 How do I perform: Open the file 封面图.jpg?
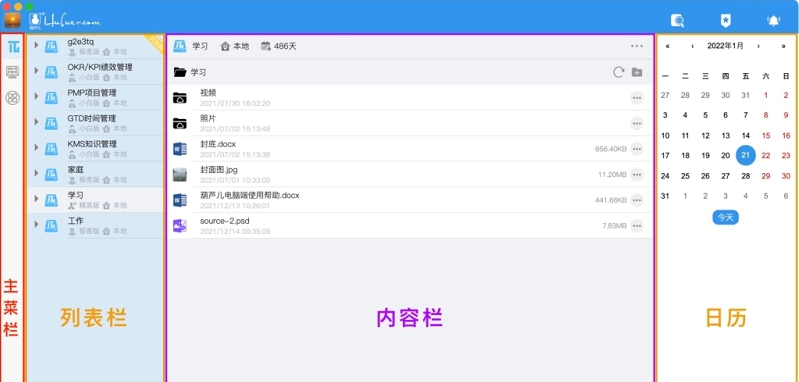point(410,174)
